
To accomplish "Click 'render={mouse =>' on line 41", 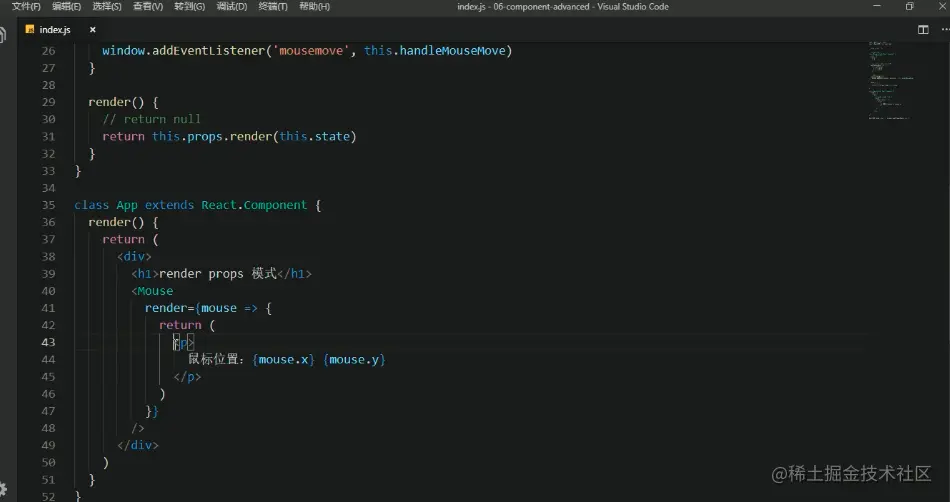I will pyautogui.click(x=201, y=308).
